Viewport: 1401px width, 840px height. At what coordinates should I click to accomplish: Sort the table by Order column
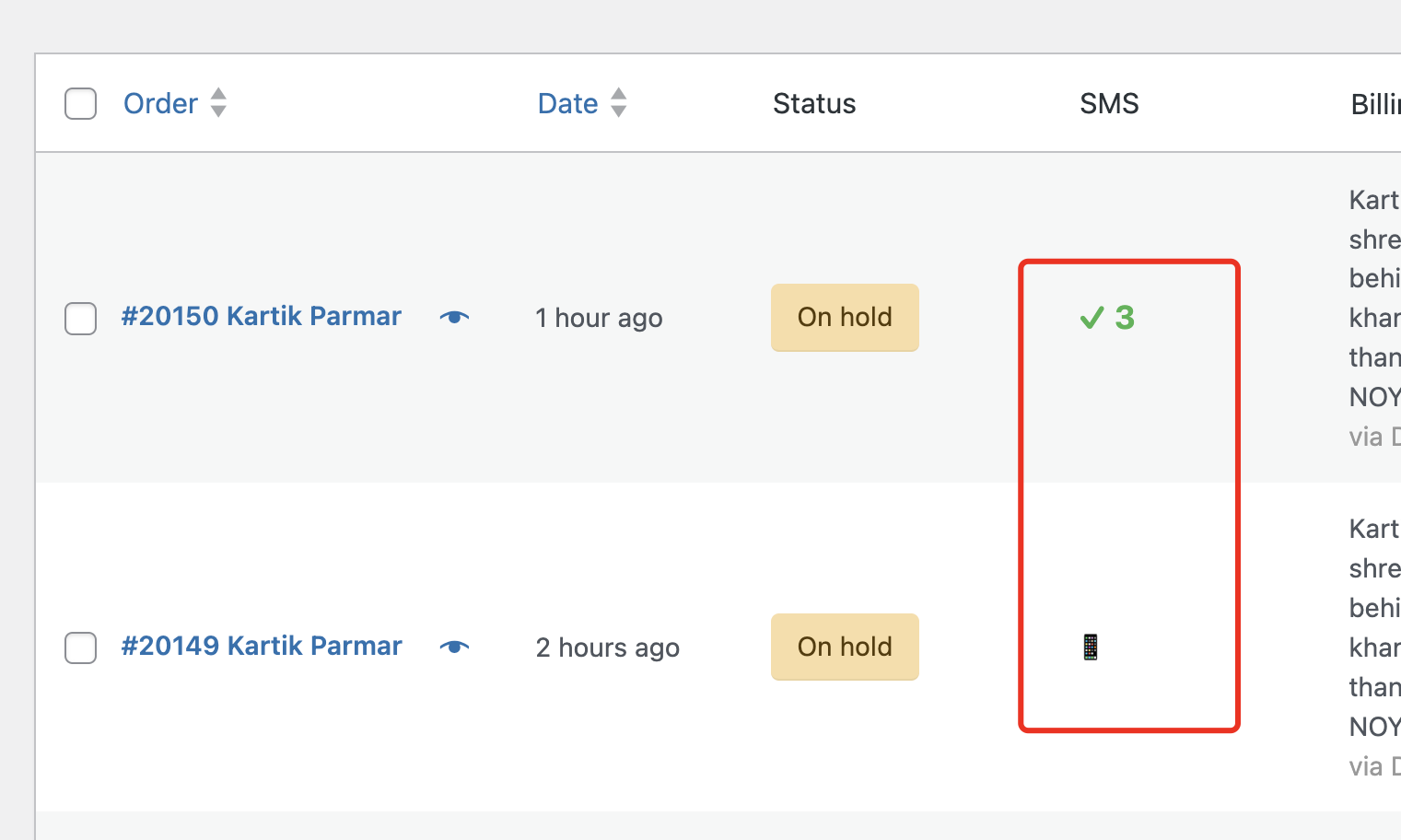(160, 104)
